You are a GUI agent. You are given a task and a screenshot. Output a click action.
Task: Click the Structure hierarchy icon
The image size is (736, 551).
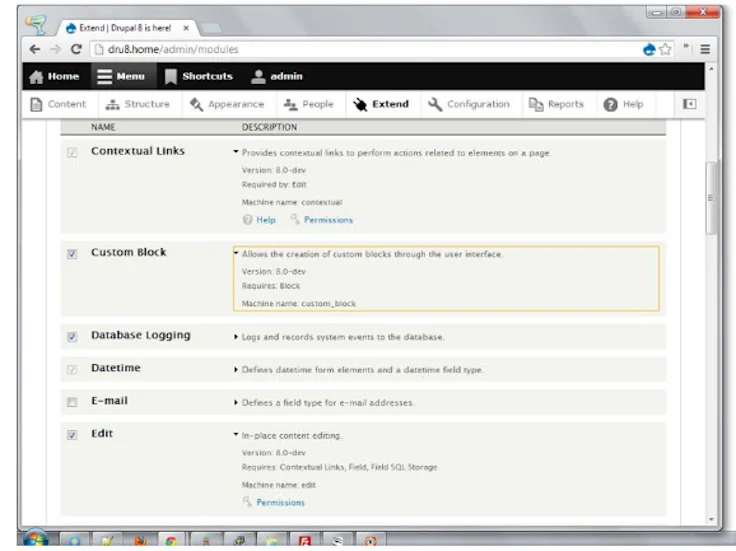(112, 105)
